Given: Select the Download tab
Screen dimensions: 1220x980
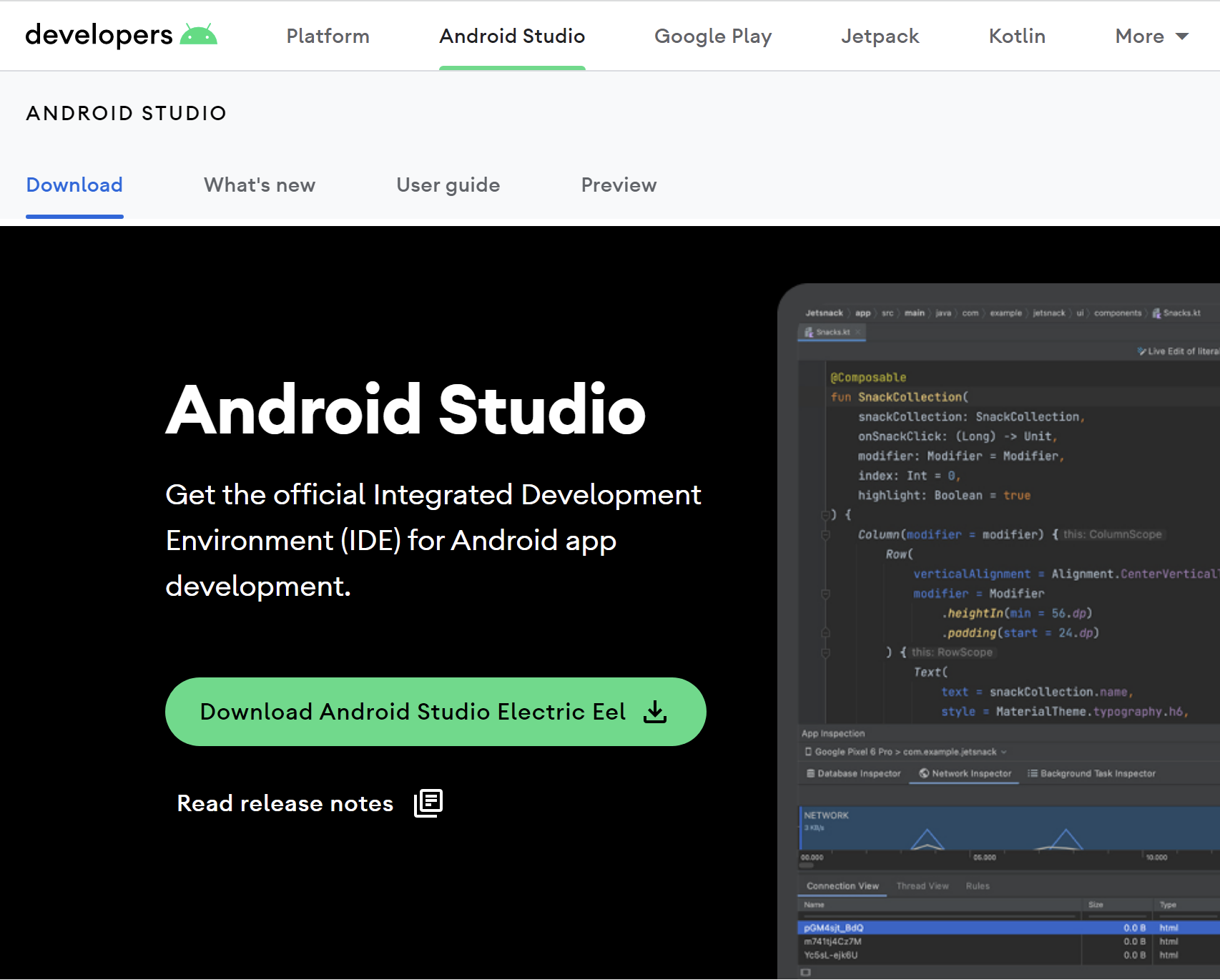Looking at the screenshot, I should pos(74,185).
